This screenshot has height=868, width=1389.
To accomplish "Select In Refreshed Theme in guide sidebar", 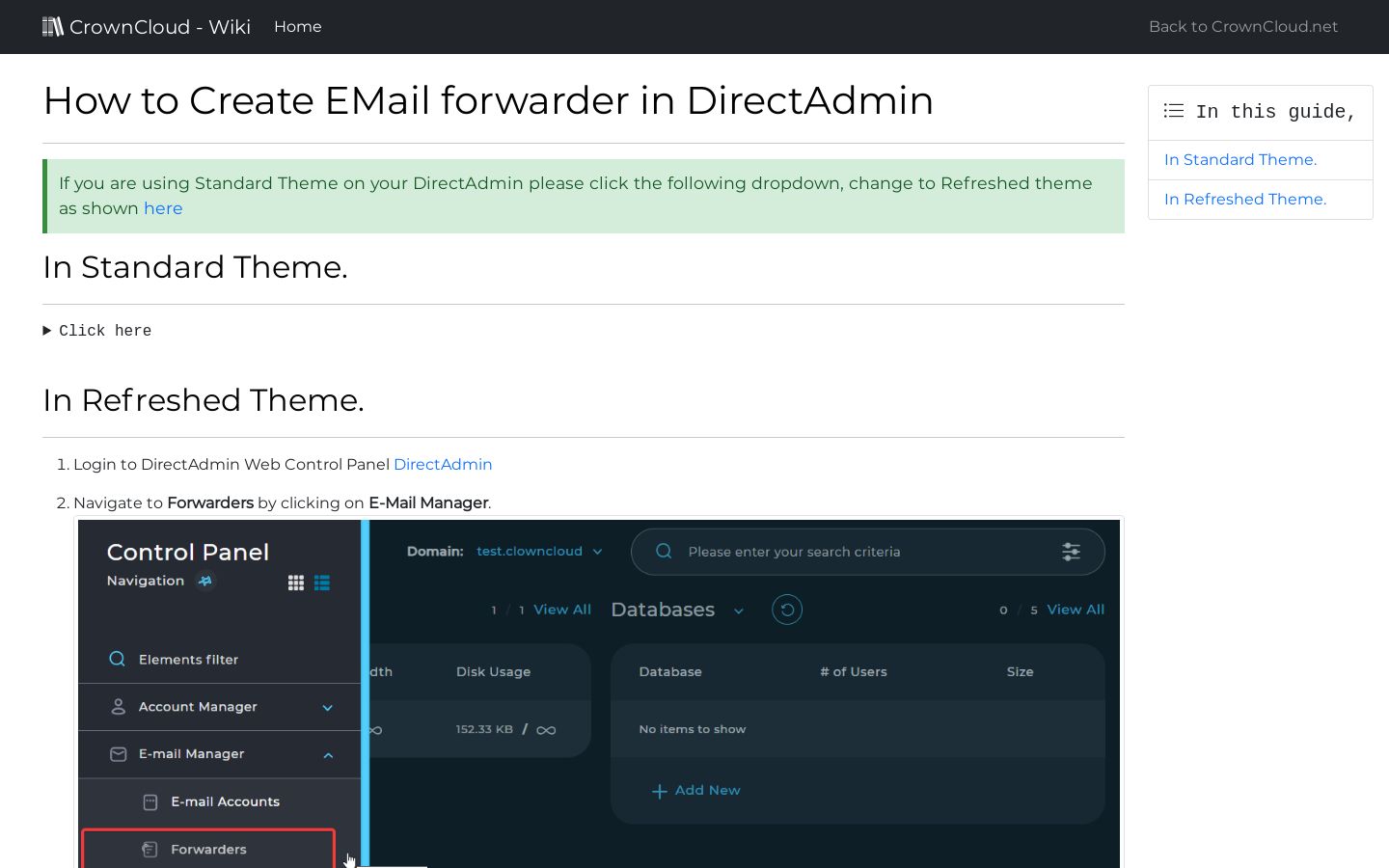I will click(x=1245, y=199).
